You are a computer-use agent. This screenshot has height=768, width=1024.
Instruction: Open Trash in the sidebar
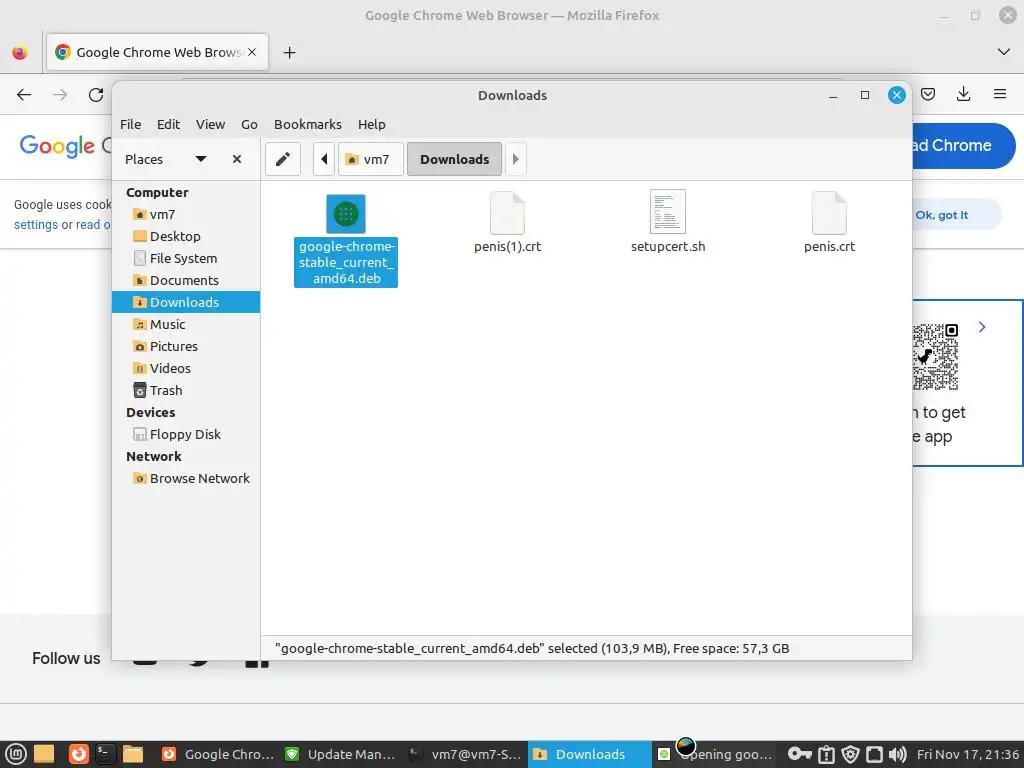(186, 391)
